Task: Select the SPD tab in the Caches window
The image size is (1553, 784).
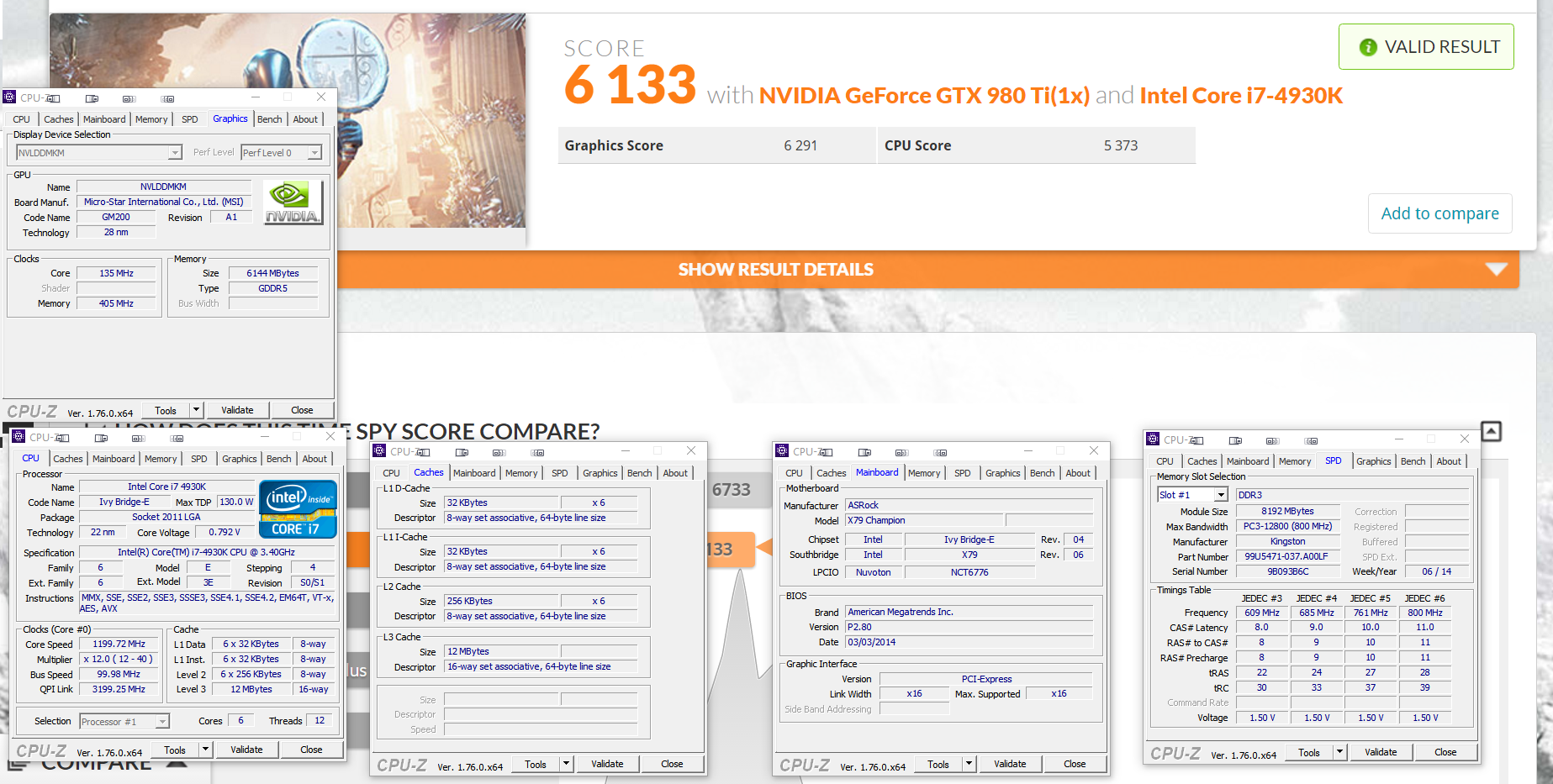Action: click(560, 473)
